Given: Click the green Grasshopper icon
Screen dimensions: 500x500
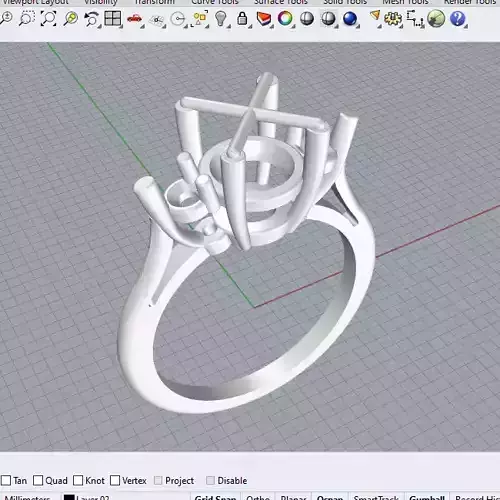Looking at the screenshot, I should [436, 18].
